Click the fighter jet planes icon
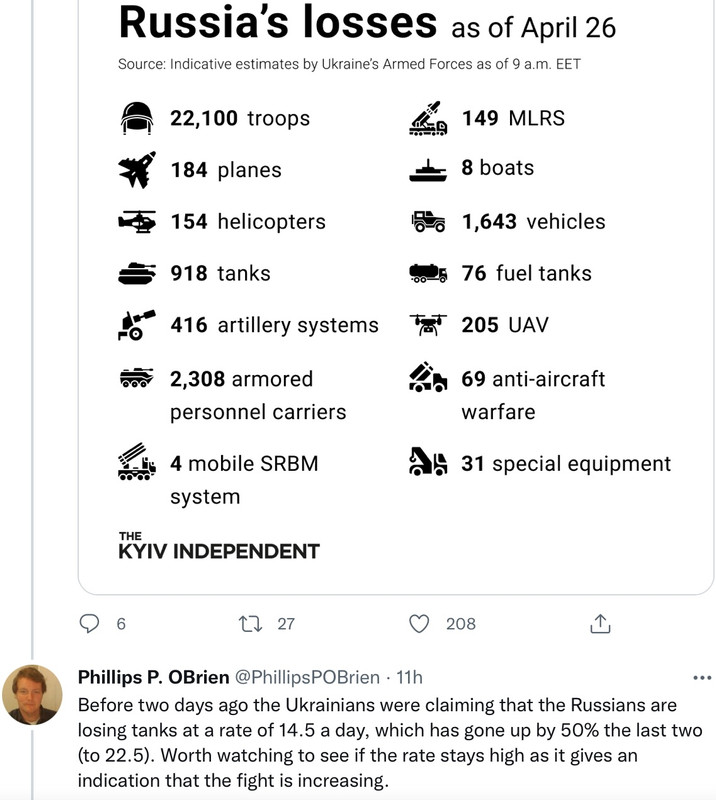716x800 pixels. coord(136,170)
